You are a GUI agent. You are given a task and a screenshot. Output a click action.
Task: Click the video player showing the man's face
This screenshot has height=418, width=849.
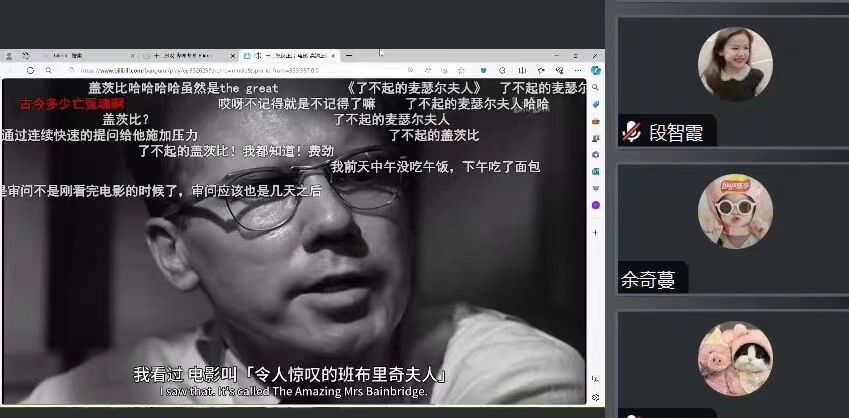tap(294, 241)
